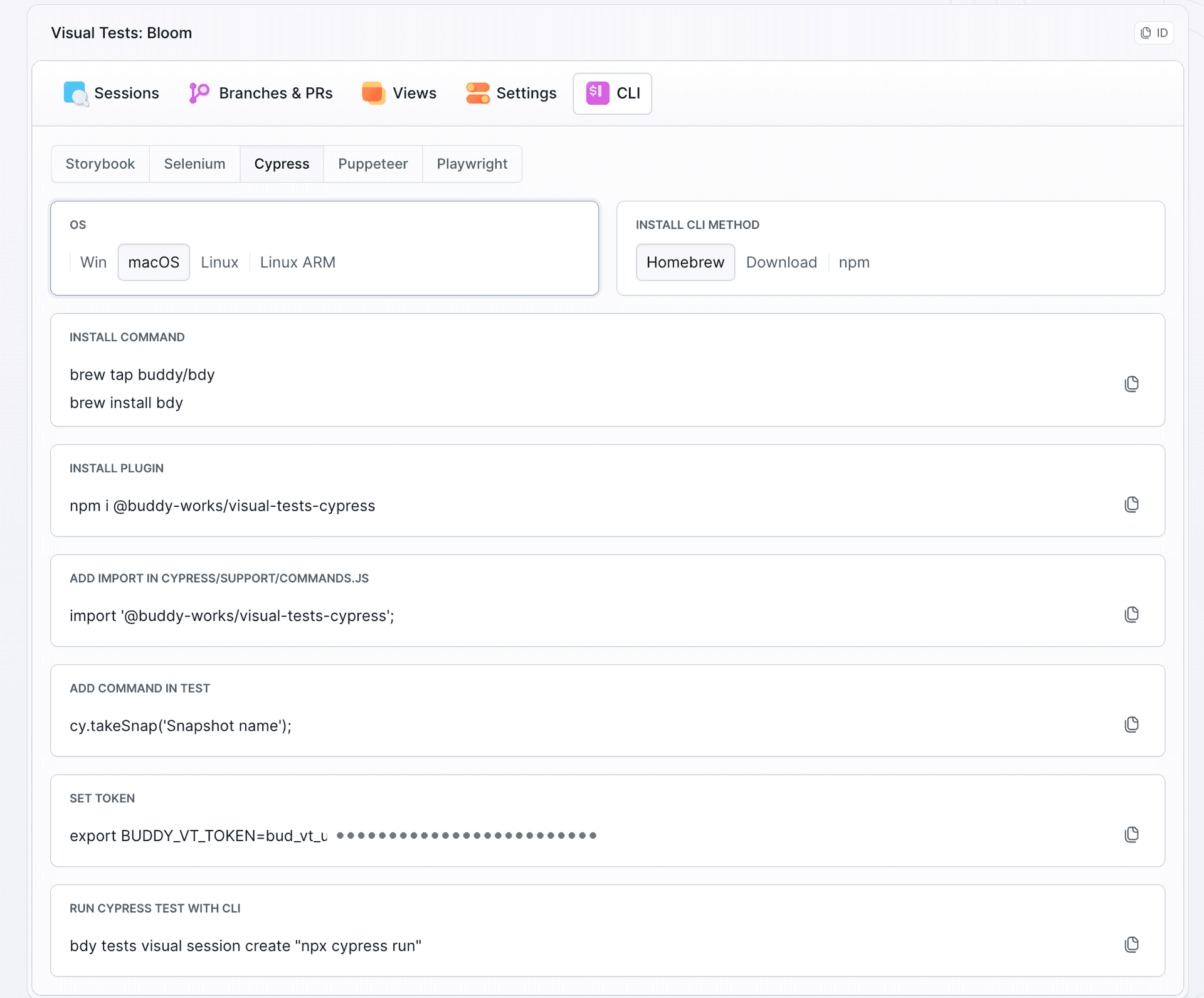Viewport: 1204px width, 998px height.
Task: Click 'npm i @buddy-works/visual-tests-cypress' text
Action: click(x=223, y=506)
